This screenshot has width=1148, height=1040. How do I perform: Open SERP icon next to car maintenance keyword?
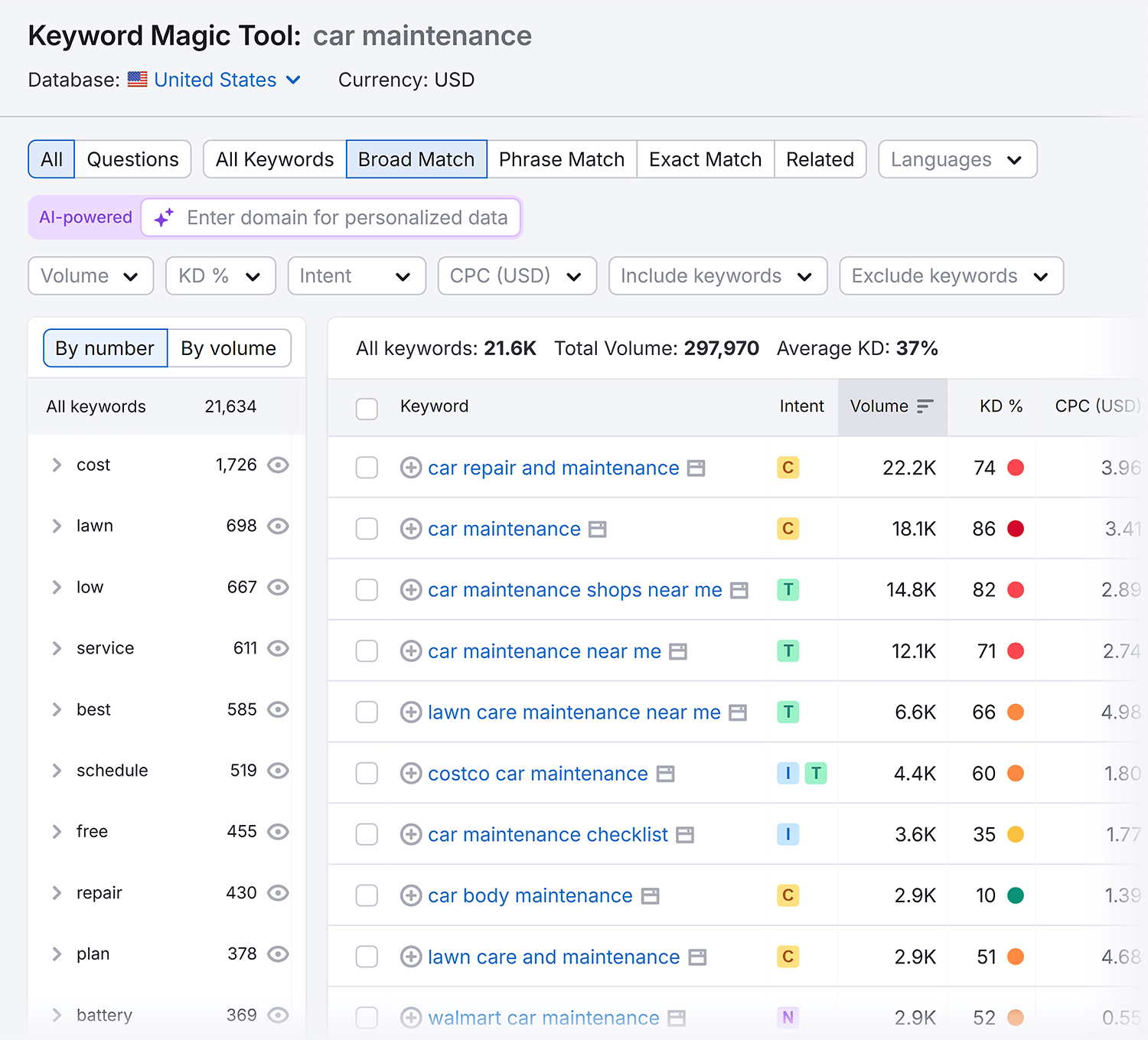(598, 530)
